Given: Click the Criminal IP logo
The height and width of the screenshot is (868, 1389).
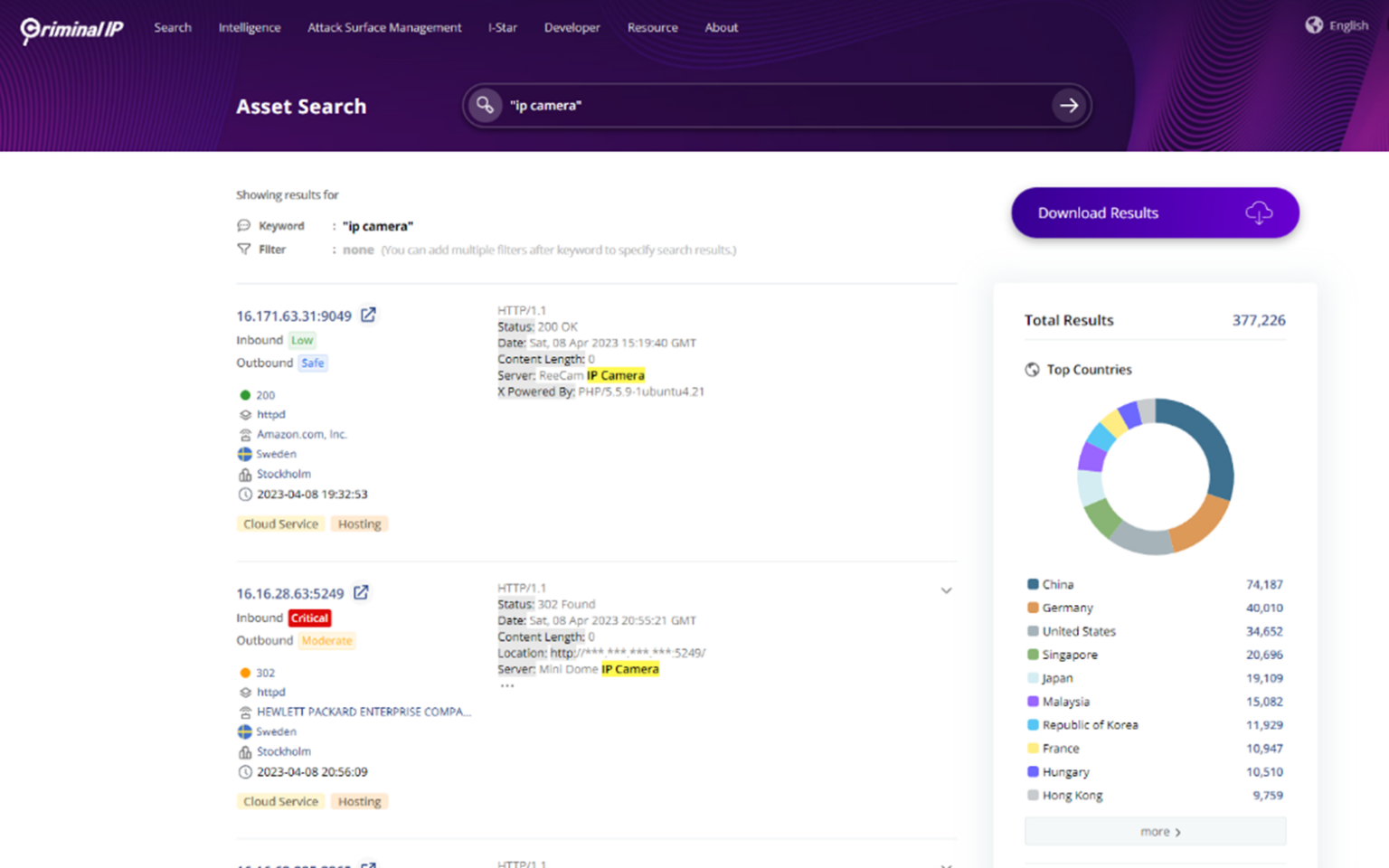Looking at the screenshot, I should pos(71,29).
